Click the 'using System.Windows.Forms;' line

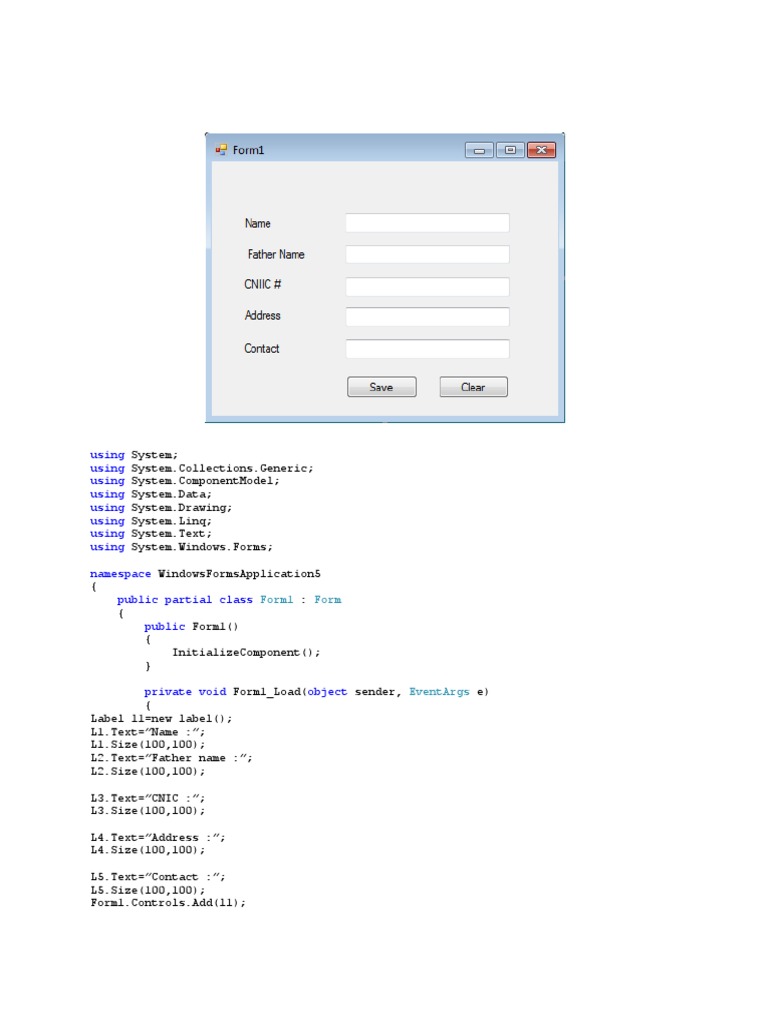182,547
